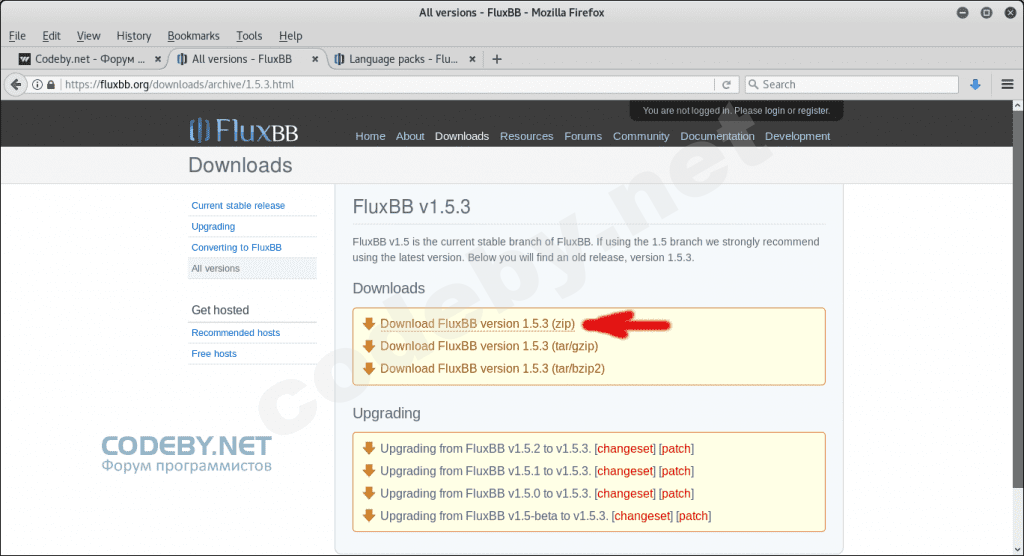
Task: Open the File menu
Action: coord(17,36)
